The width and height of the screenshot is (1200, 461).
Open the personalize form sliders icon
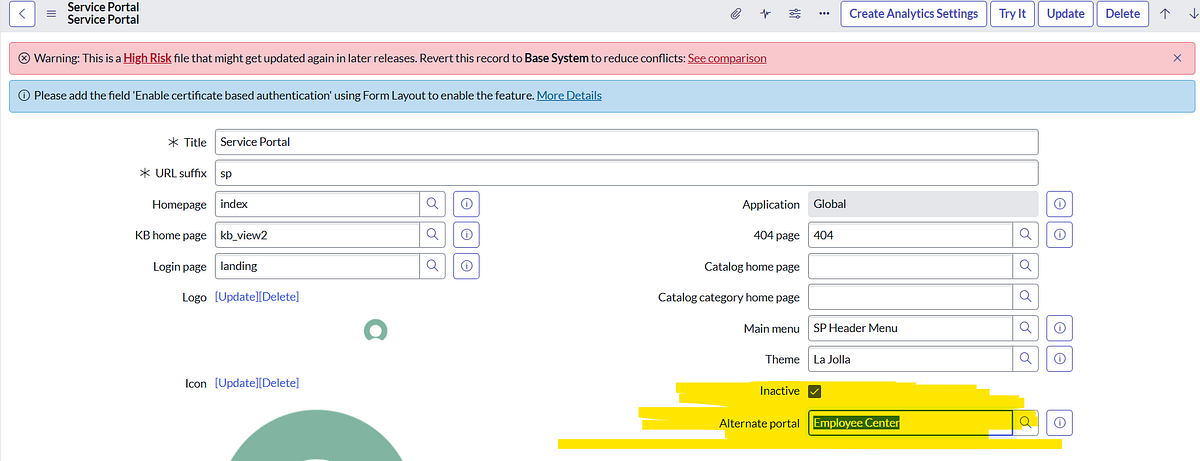tap(795, 14)
